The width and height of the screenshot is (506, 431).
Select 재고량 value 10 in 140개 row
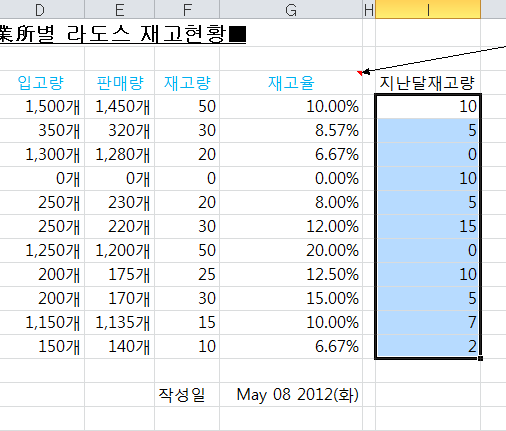[x=187, y=347]
